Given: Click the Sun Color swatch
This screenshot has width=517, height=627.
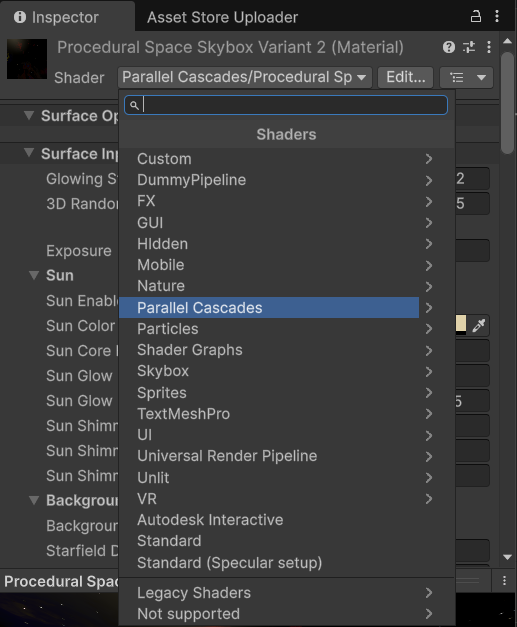Looking at the screenshot, I should pyautogui.click(x=461, y=325).
